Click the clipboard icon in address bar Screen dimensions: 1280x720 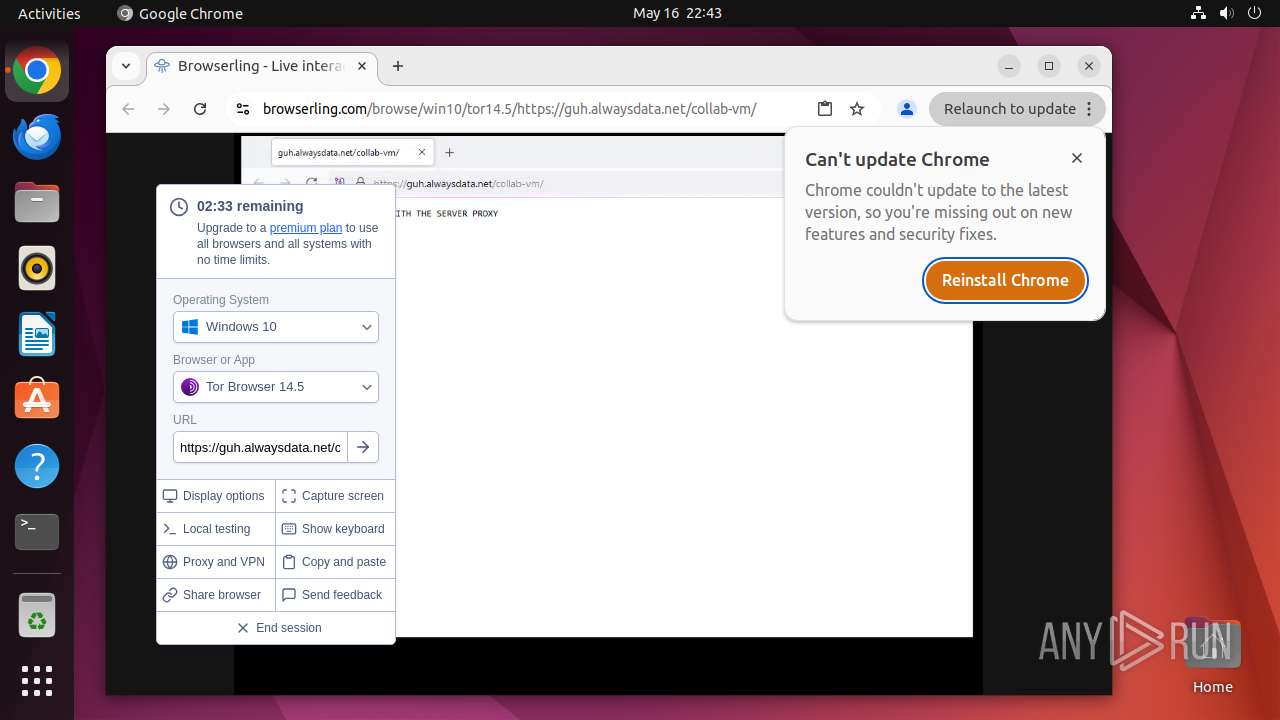825,109
